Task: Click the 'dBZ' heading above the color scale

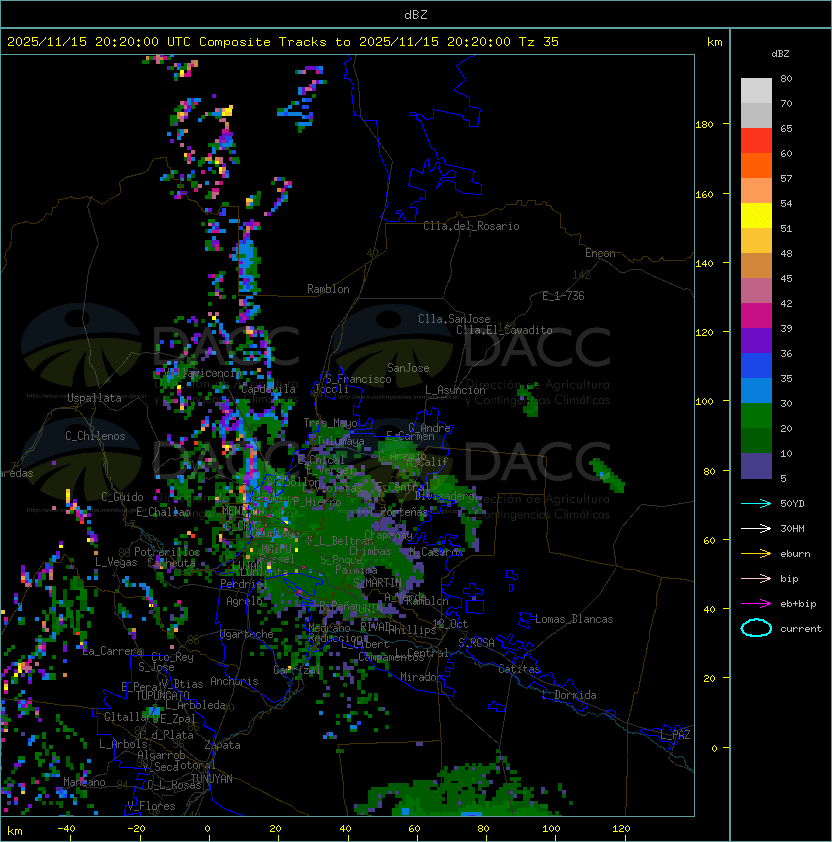Action: (x=780, y=54)
